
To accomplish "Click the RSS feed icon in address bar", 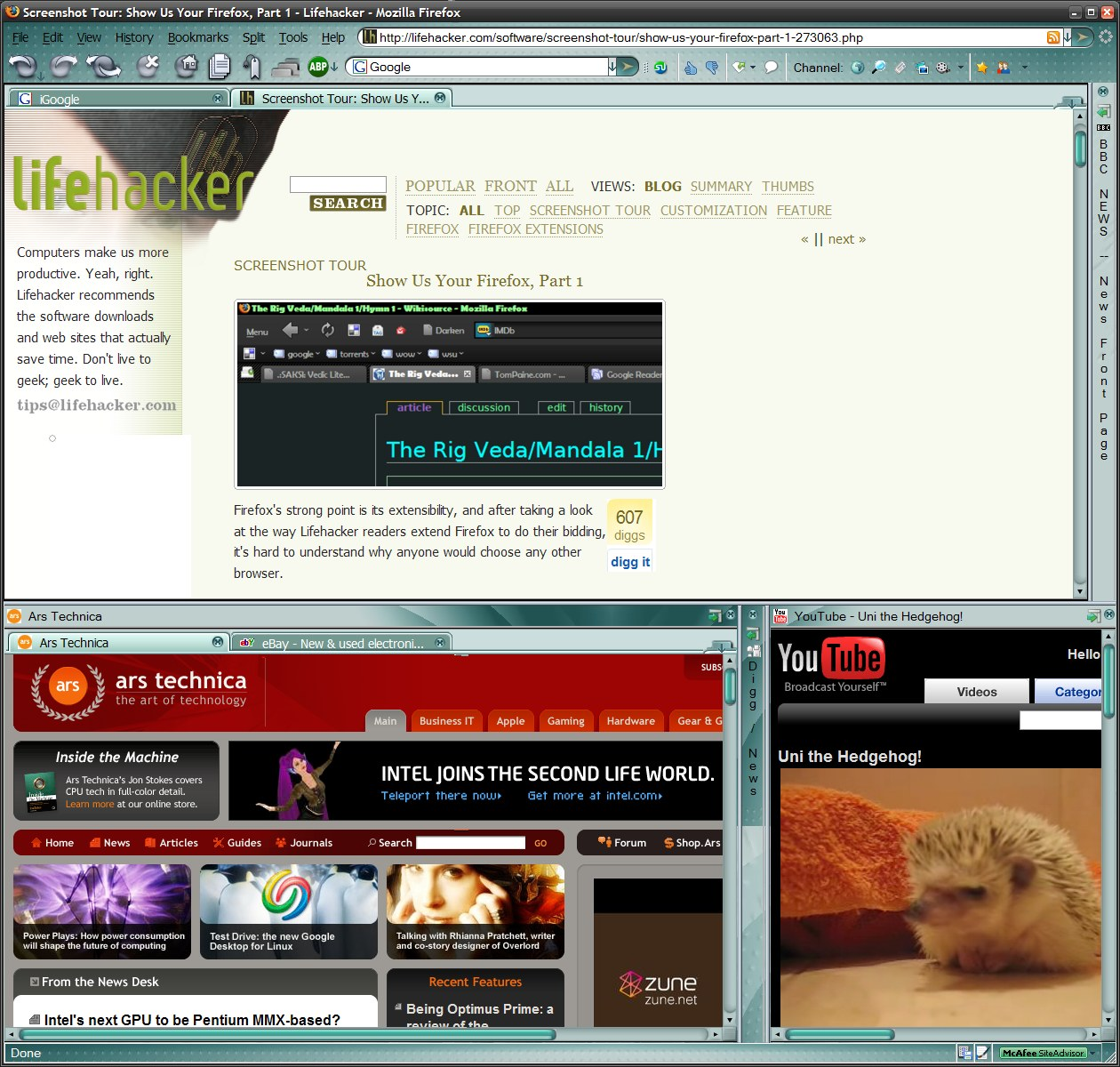I will [1053, 37].
